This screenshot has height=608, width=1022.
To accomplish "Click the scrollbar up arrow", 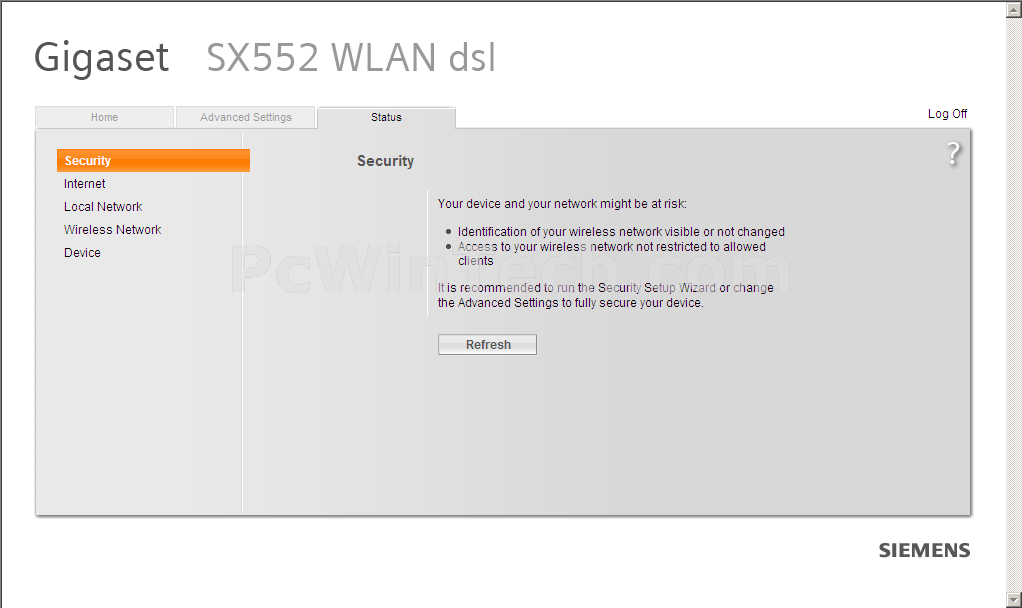I will click(x=1014, y=9).
